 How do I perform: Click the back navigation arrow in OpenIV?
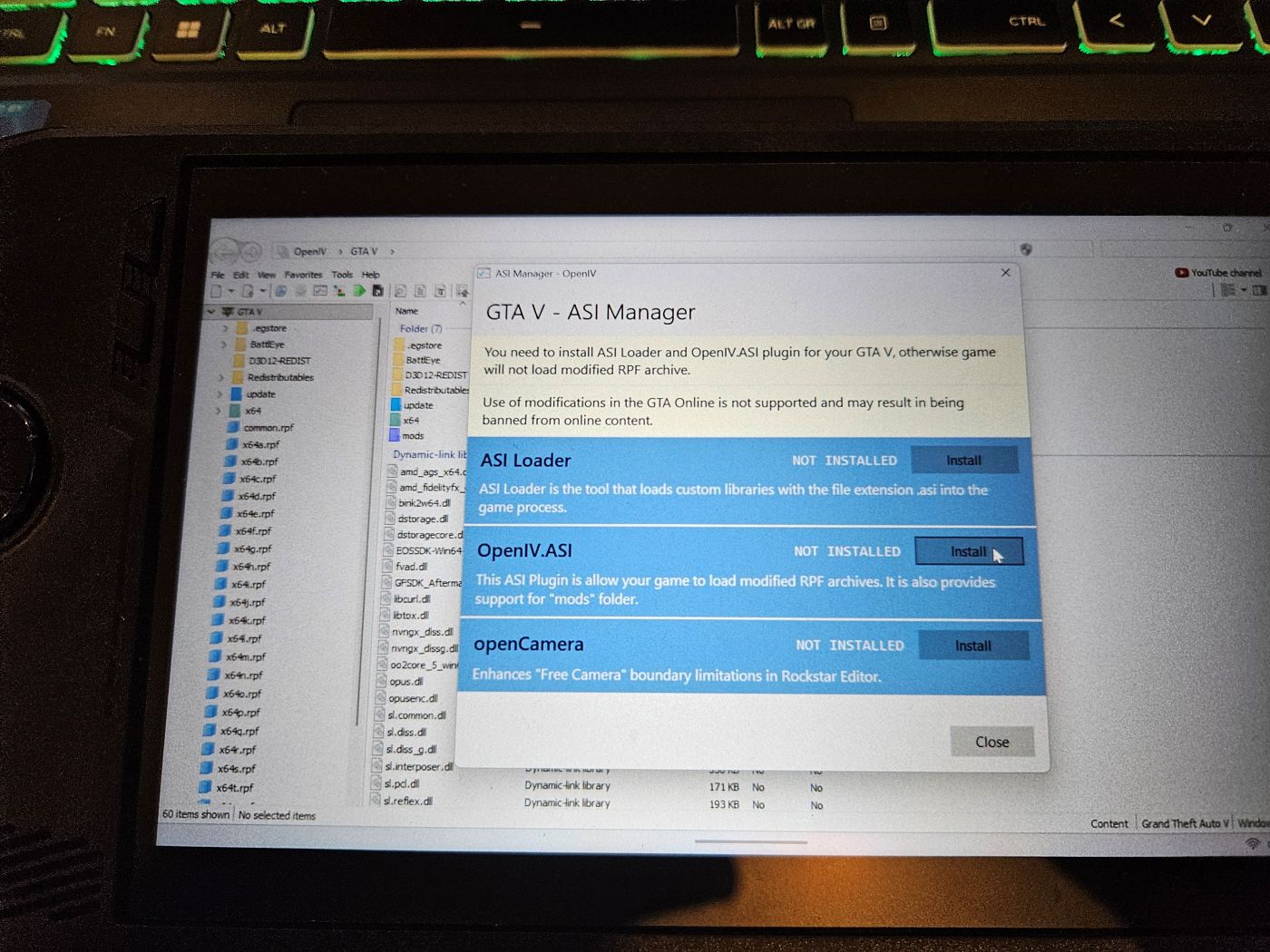[224, 252]
